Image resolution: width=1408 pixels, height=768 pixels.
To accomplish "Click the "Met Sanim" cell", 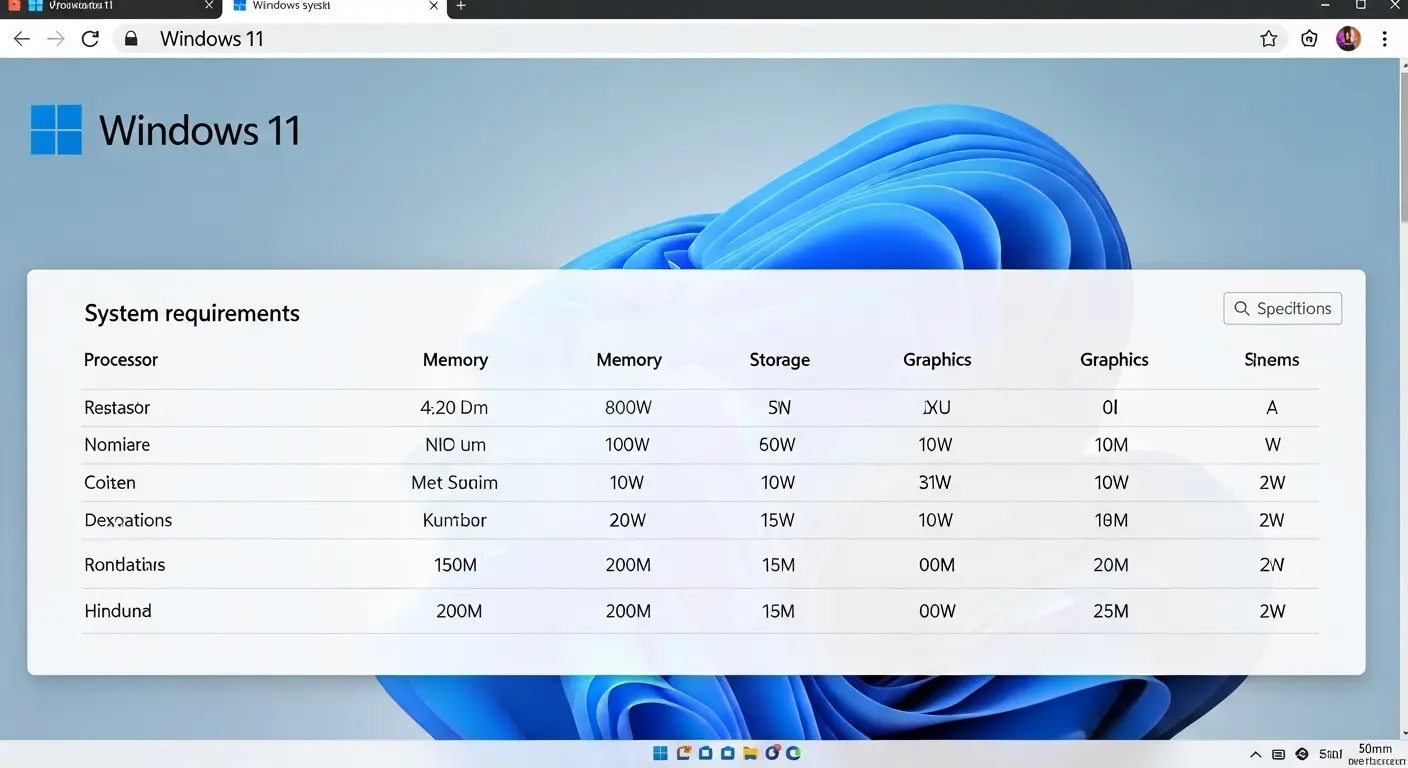I will [x=454, y=483].
